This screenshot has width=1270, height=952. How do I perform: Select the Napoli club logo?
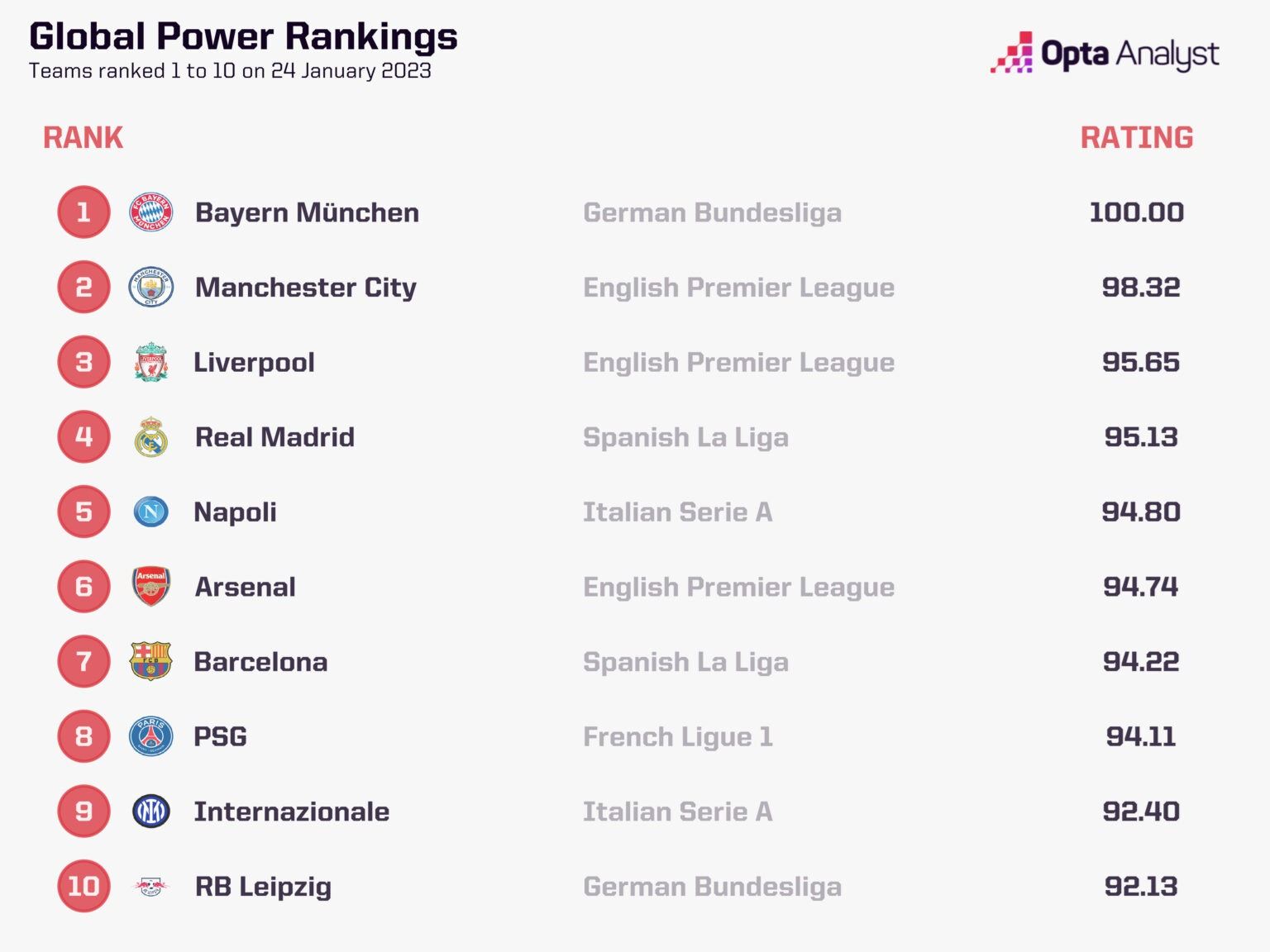coord(151,512)
